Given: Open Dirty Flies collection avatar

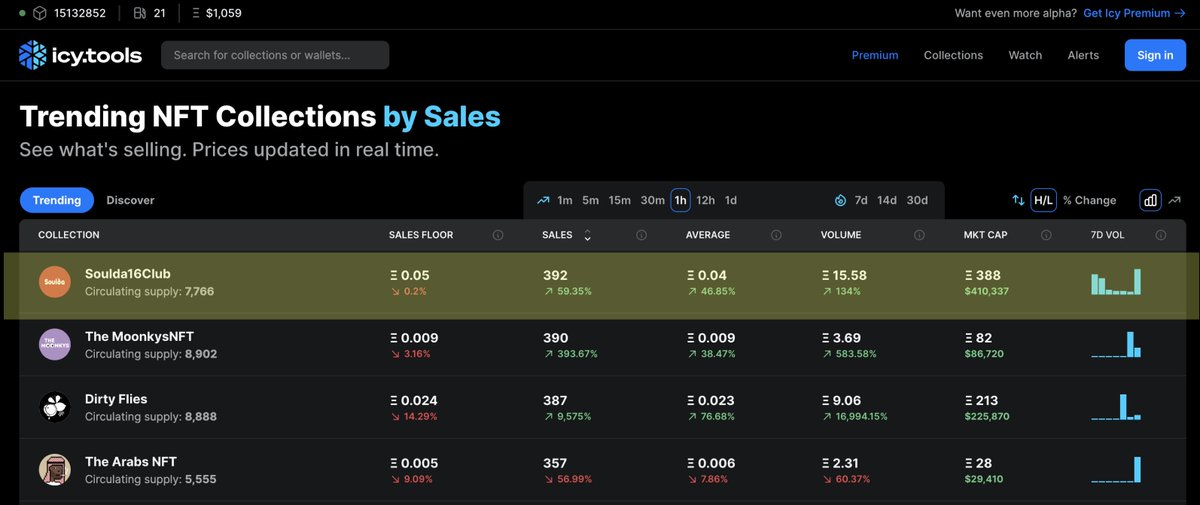Looking at the screenshot, I should (55, 407).
